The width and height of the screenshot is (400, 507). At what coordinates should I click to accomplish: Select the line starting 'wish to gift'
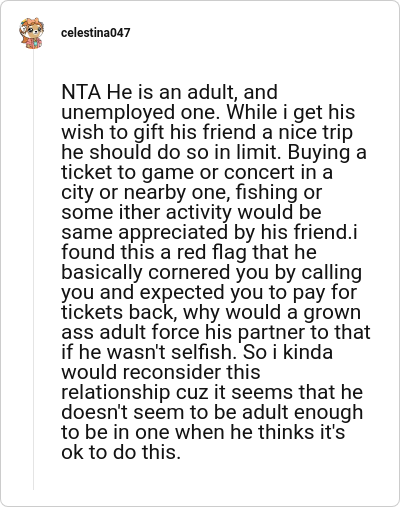coord(207,133)
